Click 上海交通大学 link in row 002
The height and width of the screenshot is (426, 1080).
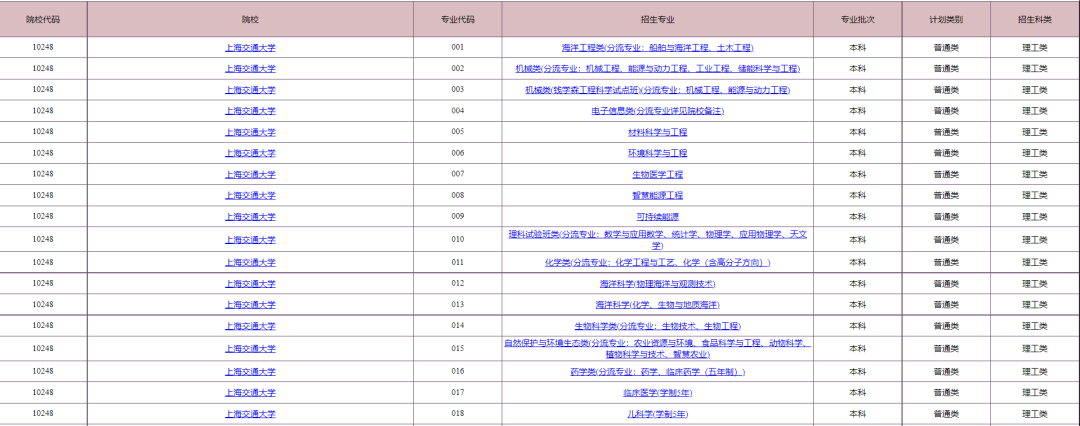pyautogui.click(x=250, y=69)
